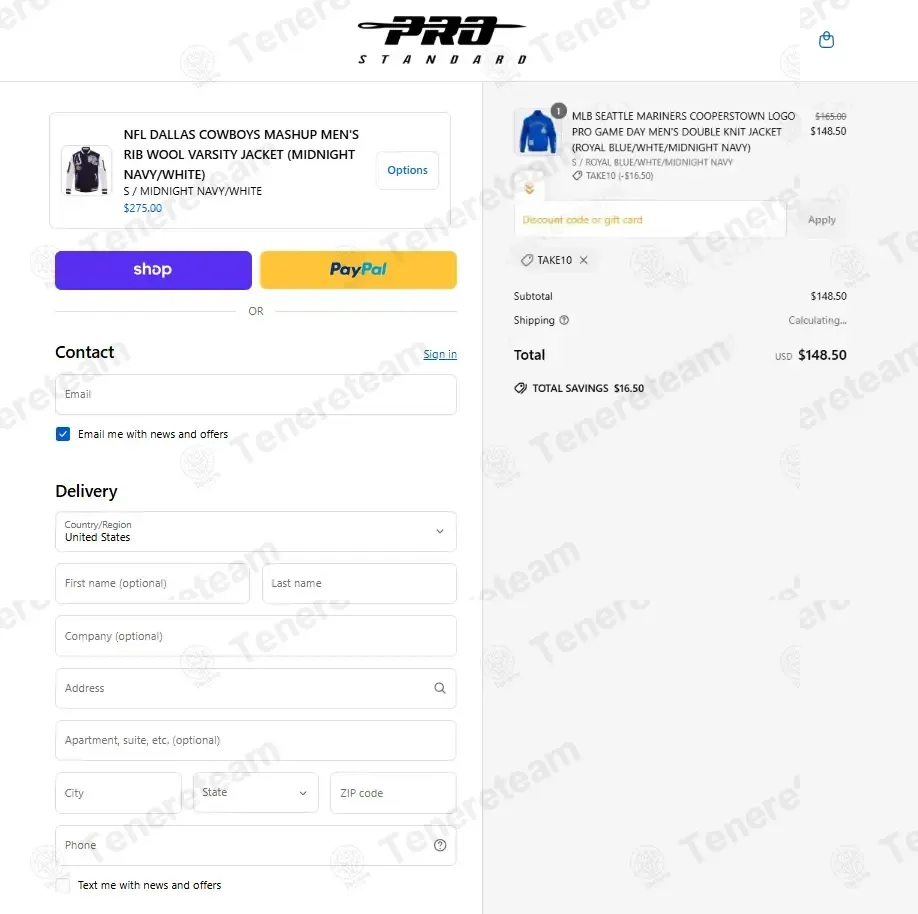Click the Pro Standard logo
The height and width of the screenshot is (914, 918).
[x=442, y=40]
